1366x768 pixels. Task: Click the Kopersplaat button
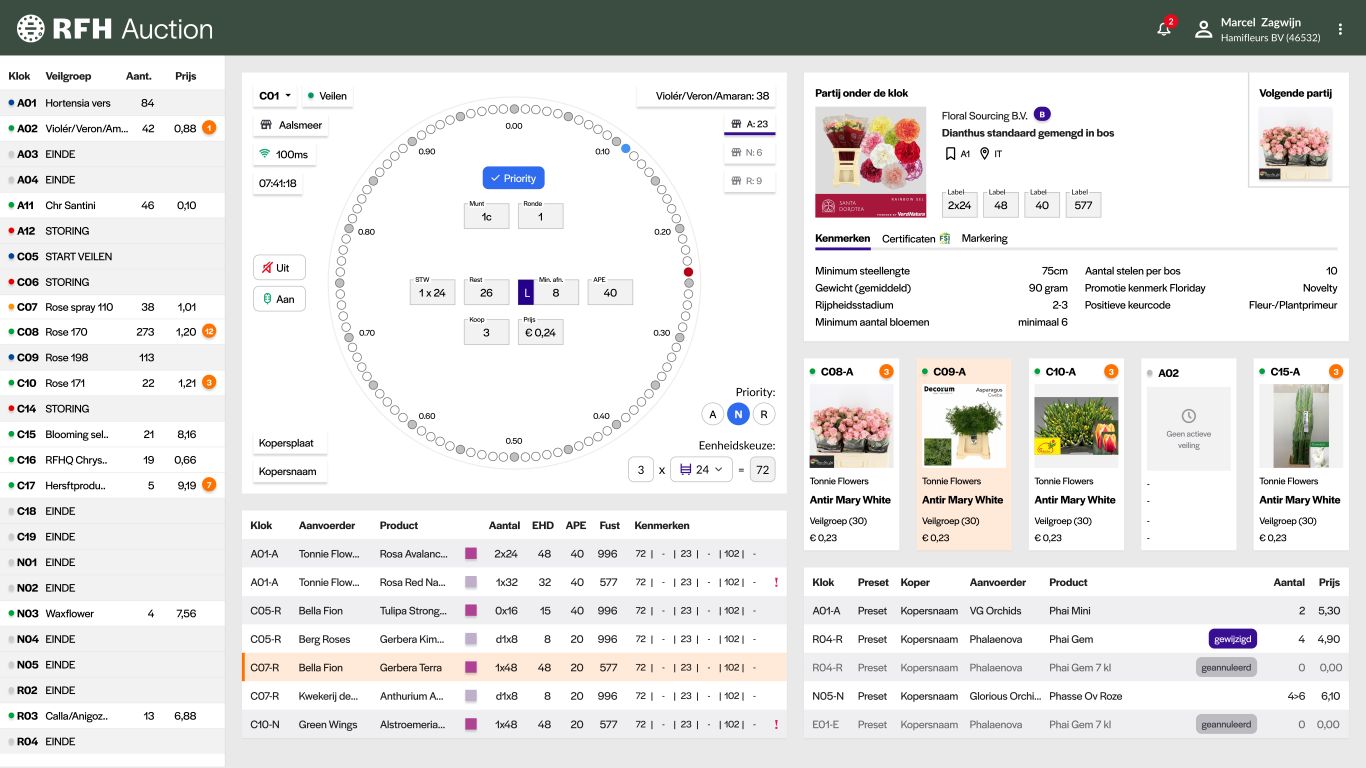(x=289, y=443)
